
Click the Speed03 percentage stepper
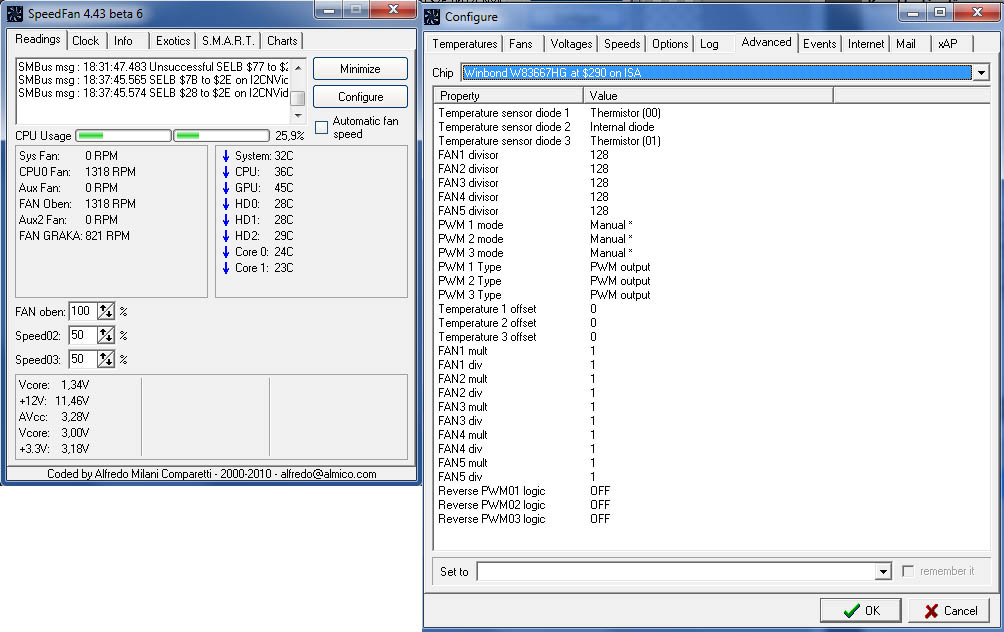pyautogui.click(x=106, y=359)
